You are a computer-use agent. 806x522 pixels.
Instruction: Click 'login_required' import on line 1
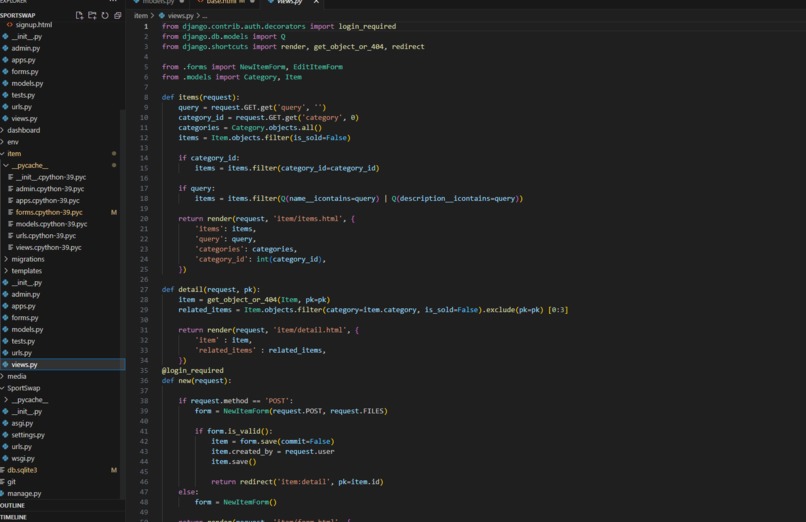pyautogui.click(x=367, y=26)
